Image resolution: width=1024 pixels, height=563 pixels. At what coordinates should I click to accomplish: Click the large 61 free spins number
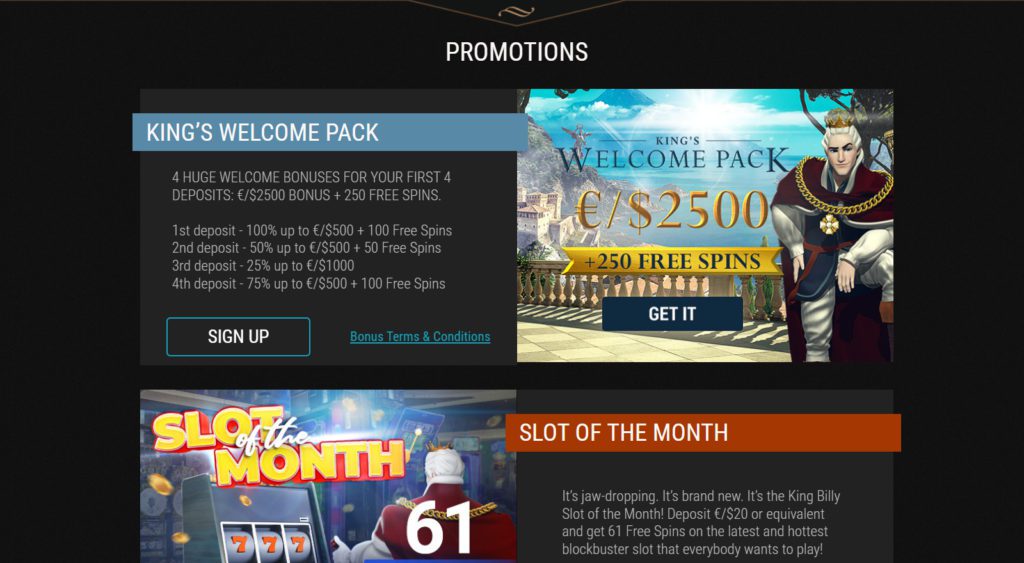[x=440, y=530]
